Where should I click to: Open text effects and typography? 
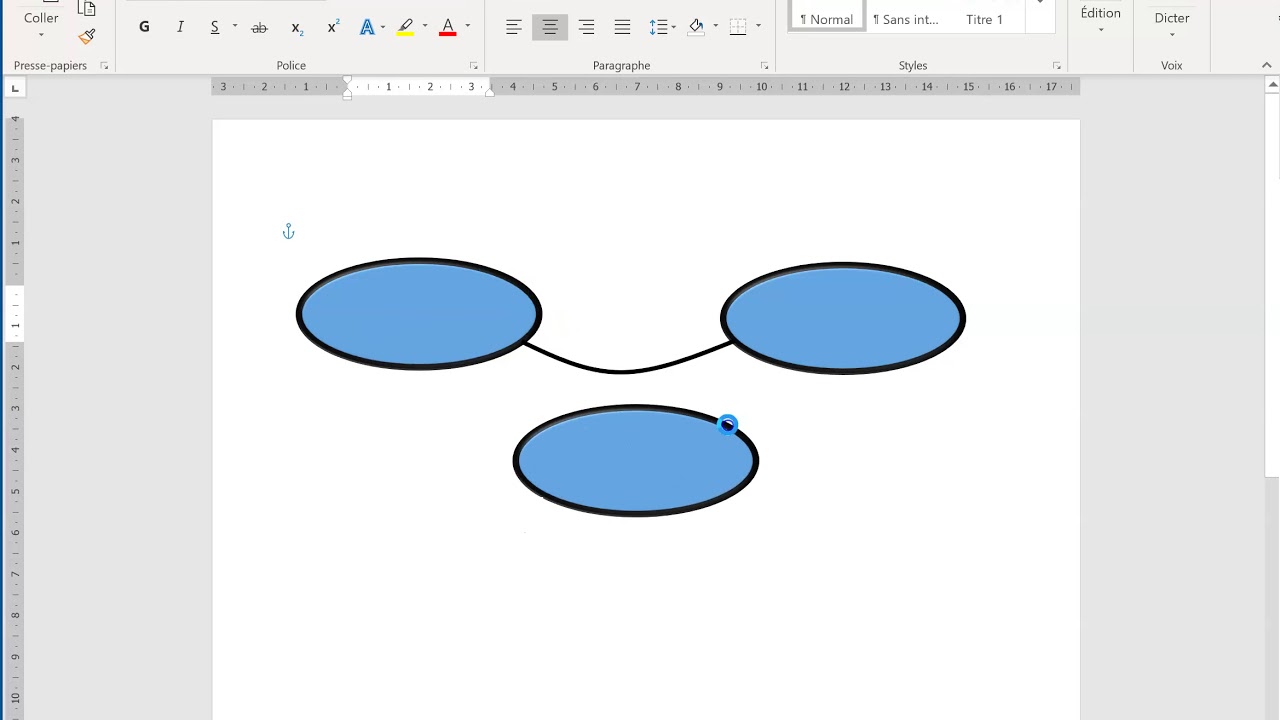point(367,27)
